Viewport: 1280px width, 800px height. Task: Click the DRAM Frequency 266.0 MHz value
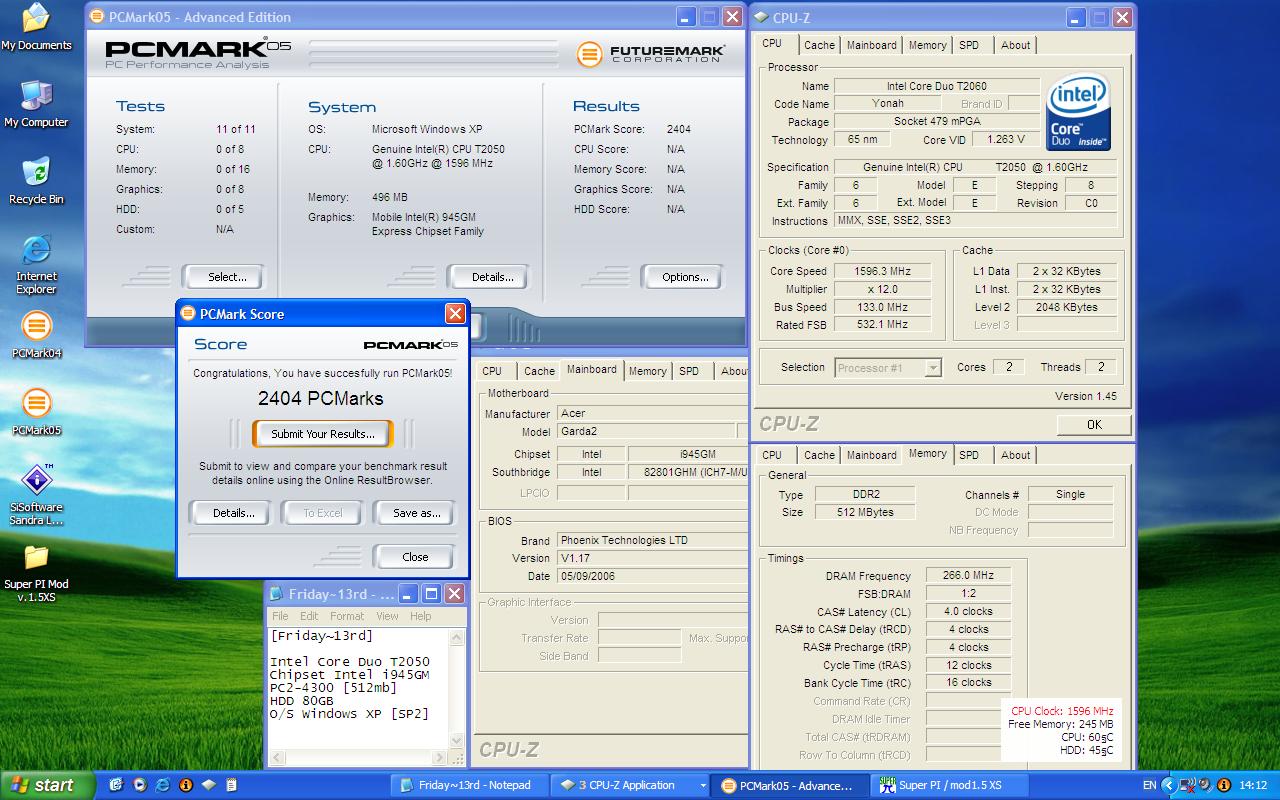tap(968, 575)
